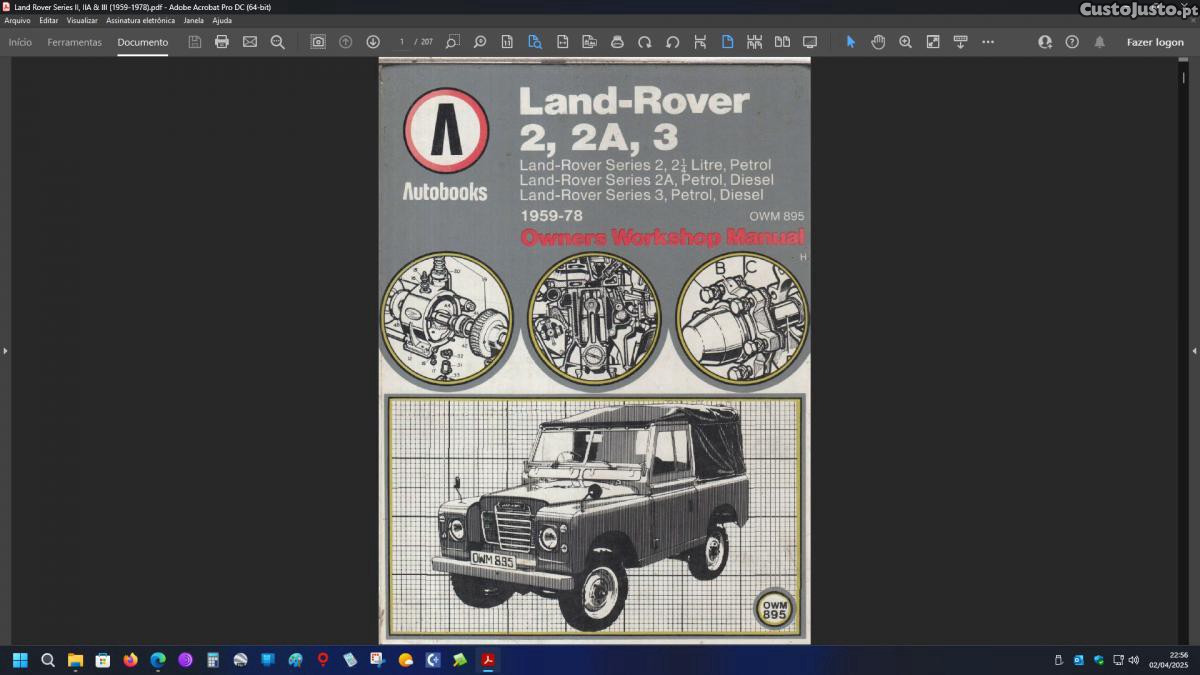Choose the arrow selection tool
The width and height of the screenshot is (1200, 675).
coord(851,42)
